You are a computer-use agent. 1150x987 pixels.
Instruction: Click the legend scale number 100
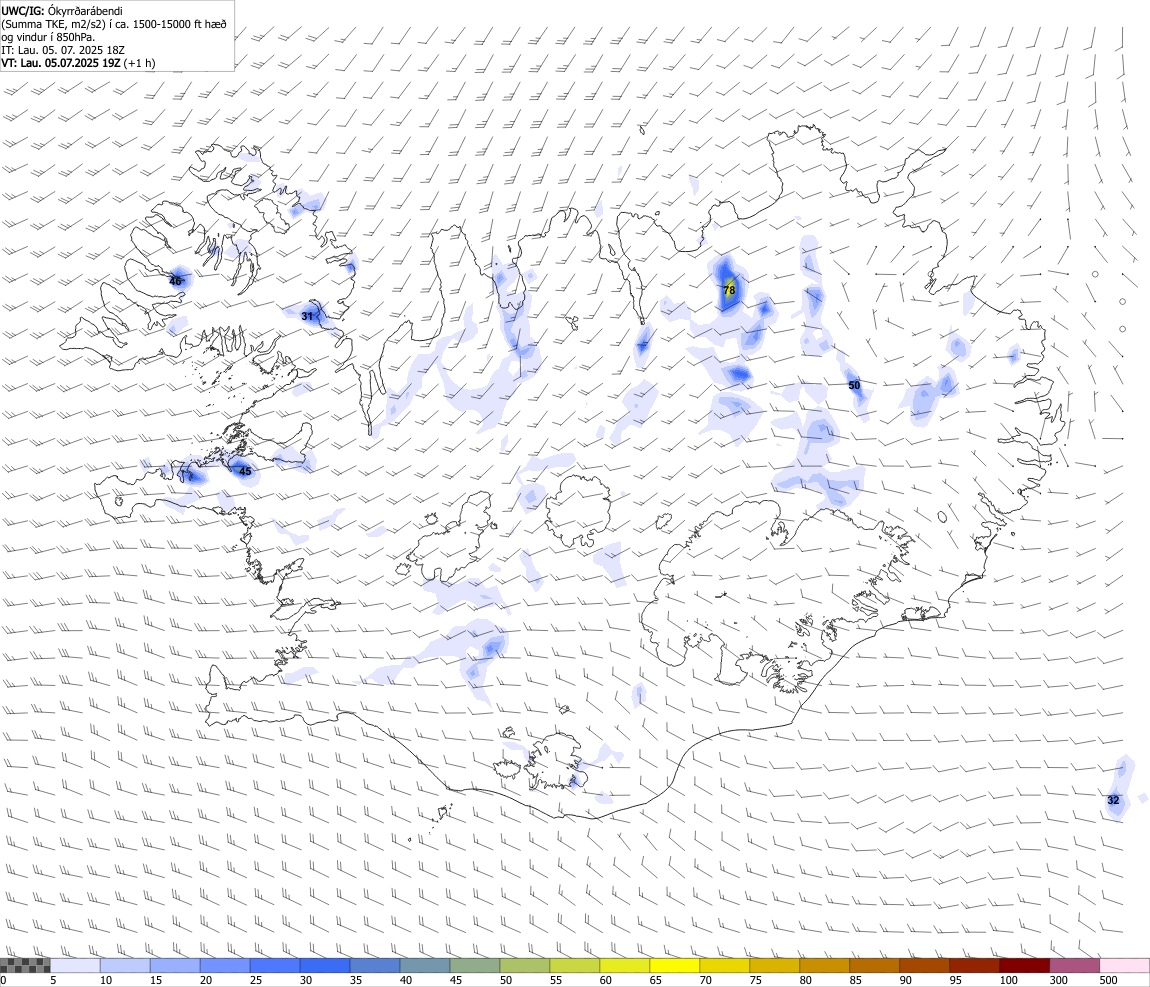pos(1008,980)
